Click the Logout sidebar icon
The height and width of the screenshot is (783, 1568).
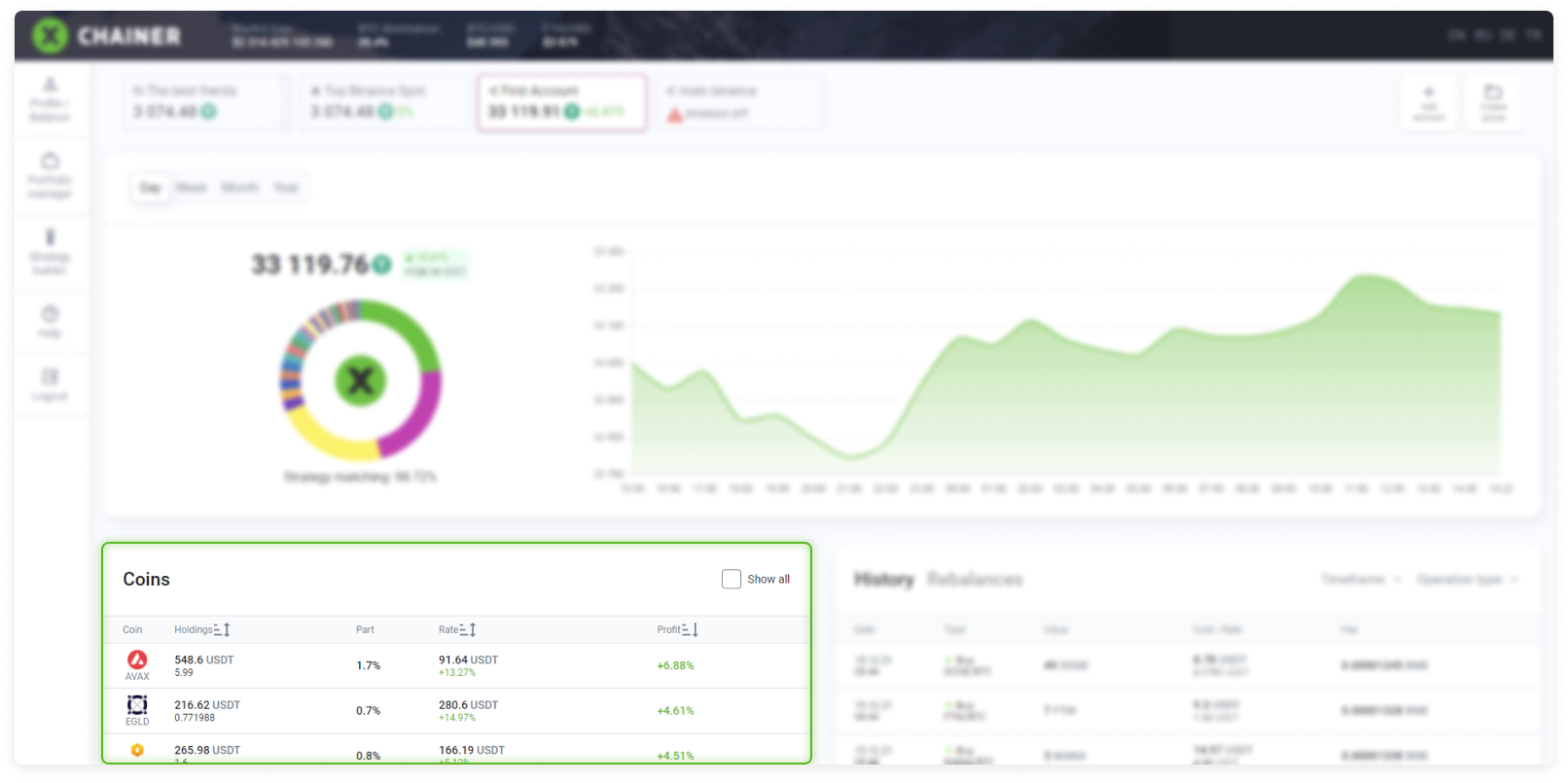tap(50, 384)
